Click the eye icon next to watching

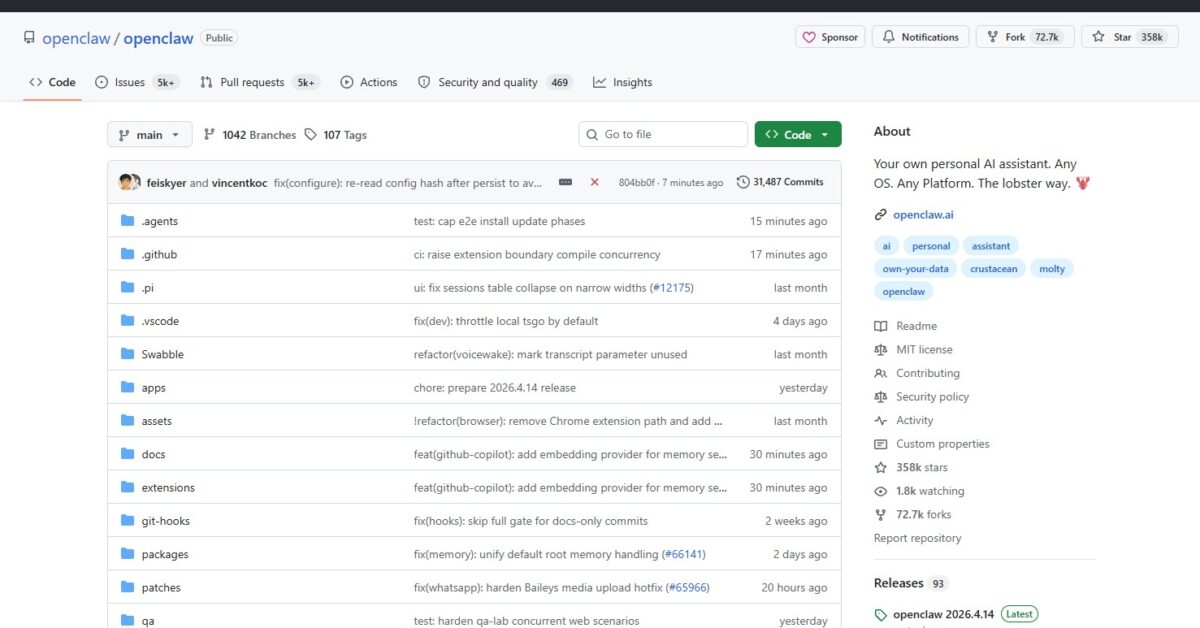pos(880,491)
